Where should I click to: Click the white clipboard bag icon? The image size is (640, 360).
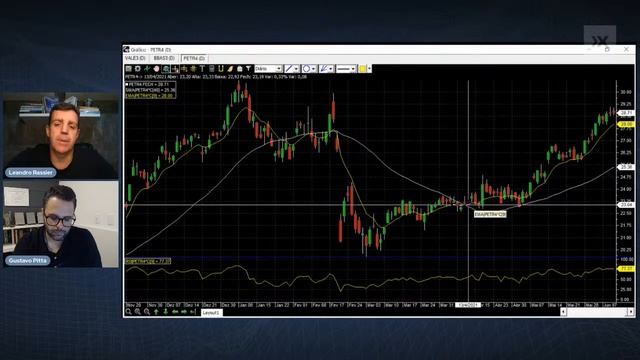click(x=240, y=69)
